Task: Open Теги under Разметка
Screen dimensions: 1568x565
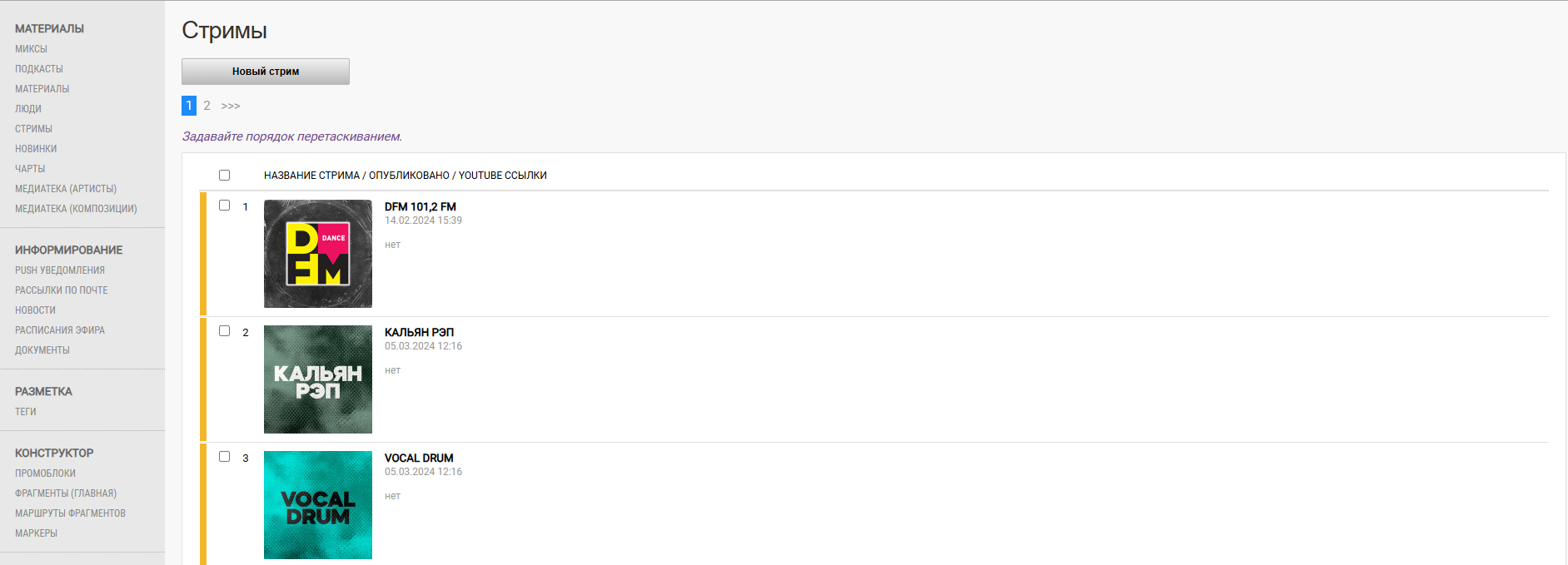Action: tap(26, 412)
